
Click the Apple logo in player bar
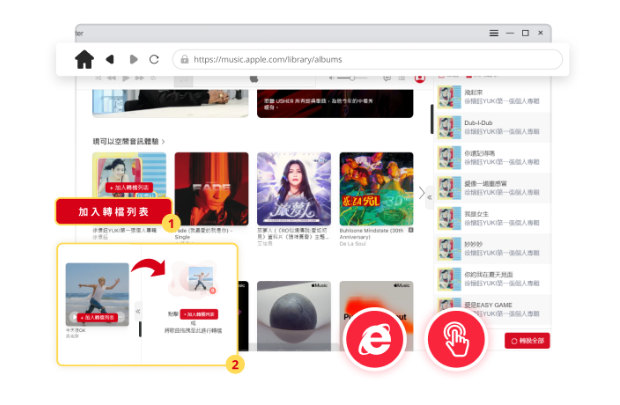(x=254, y=78)
